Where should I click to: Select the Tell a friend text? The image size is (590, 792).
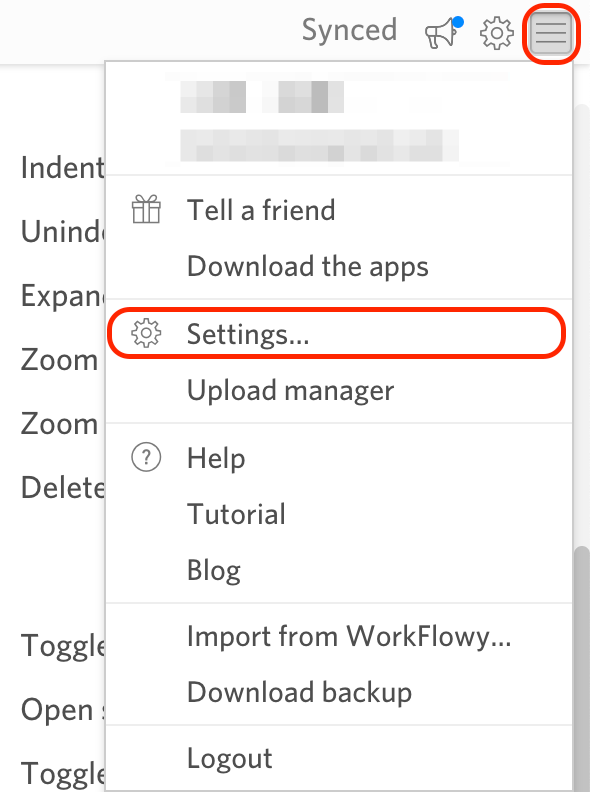pos(261,210)
